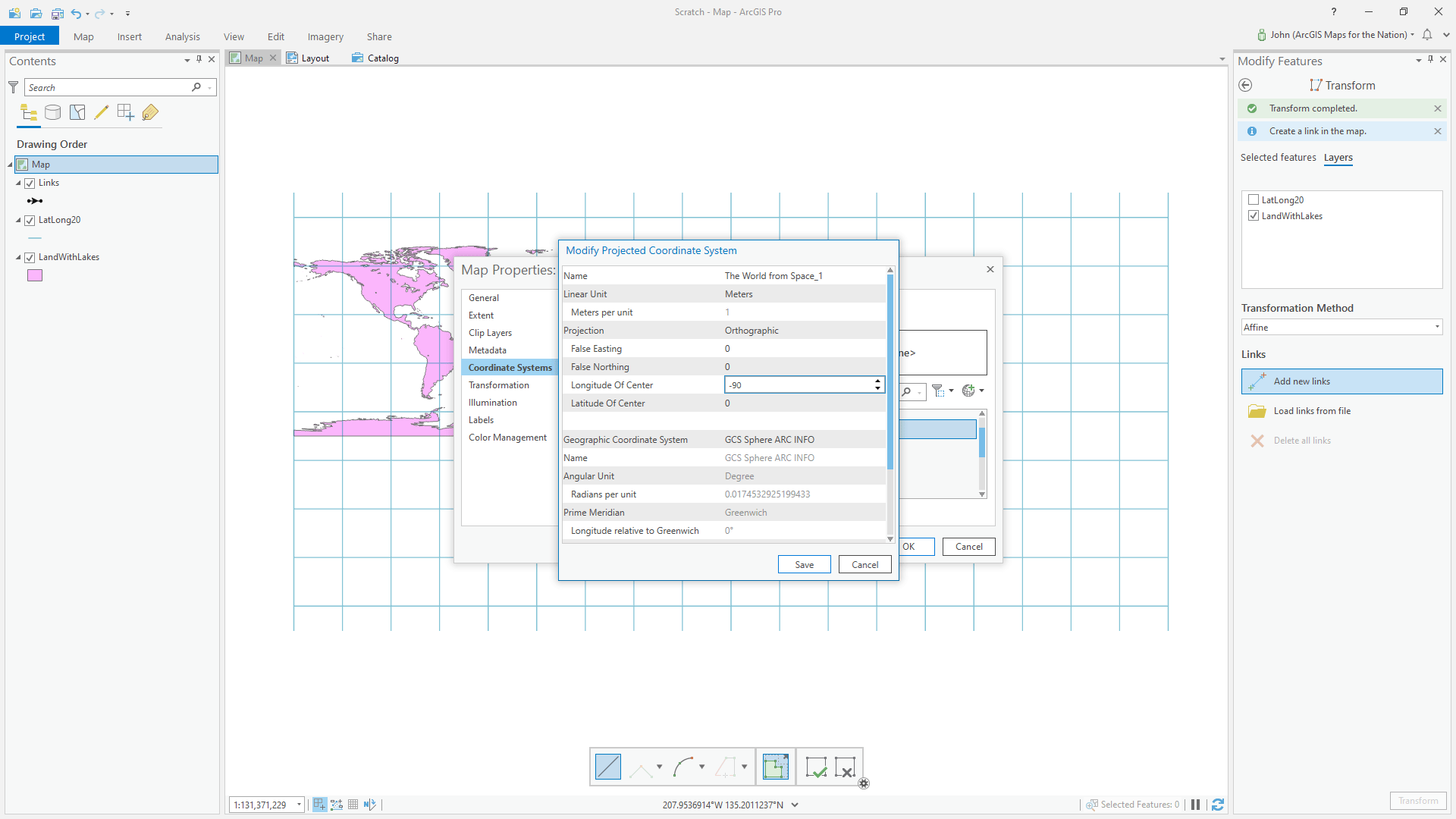
Task: Click the Cancel sketch X icon
Action: coord(845,767)
